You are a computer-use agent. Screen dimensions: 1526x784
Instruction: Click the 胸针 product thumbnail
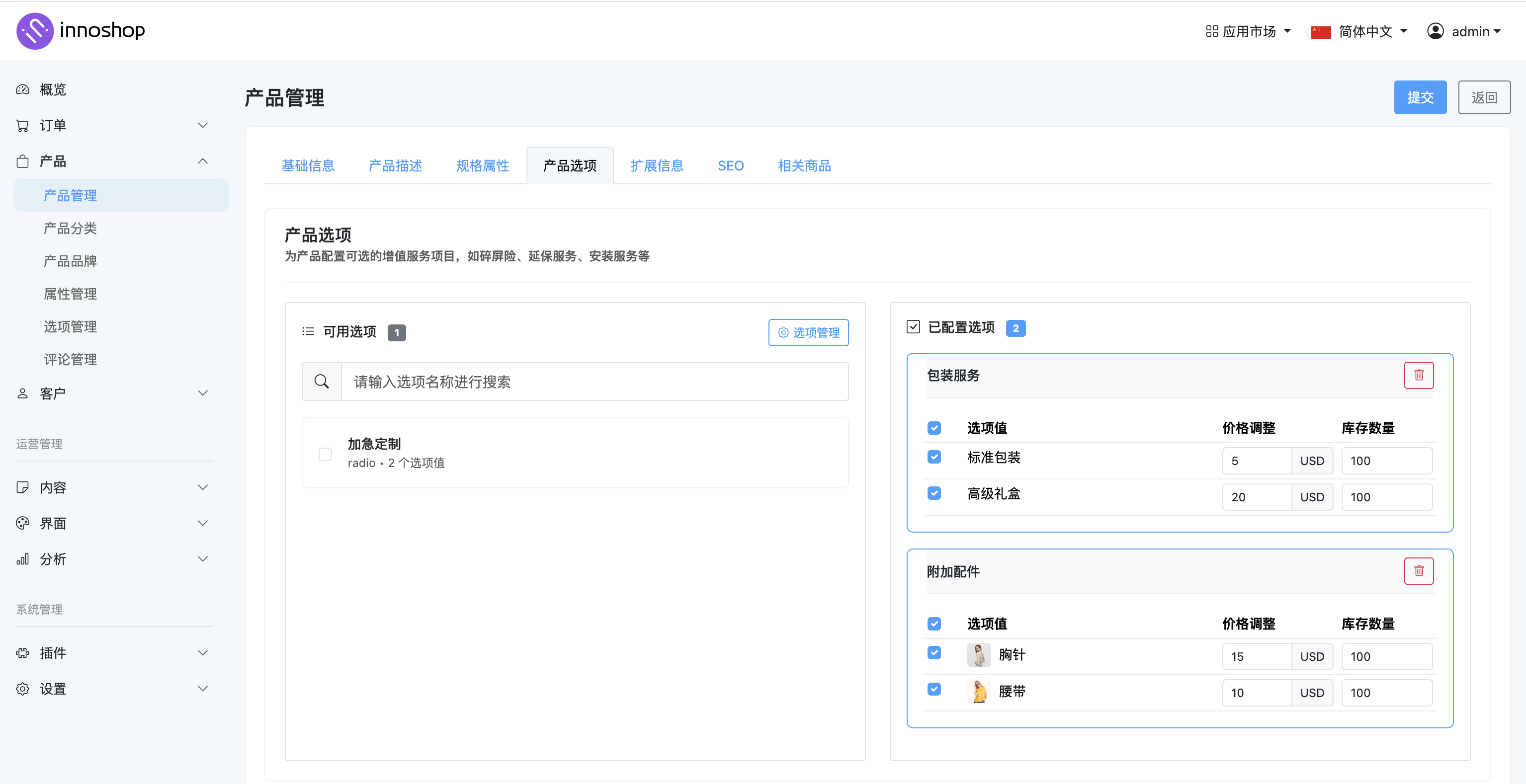point(979,655)
